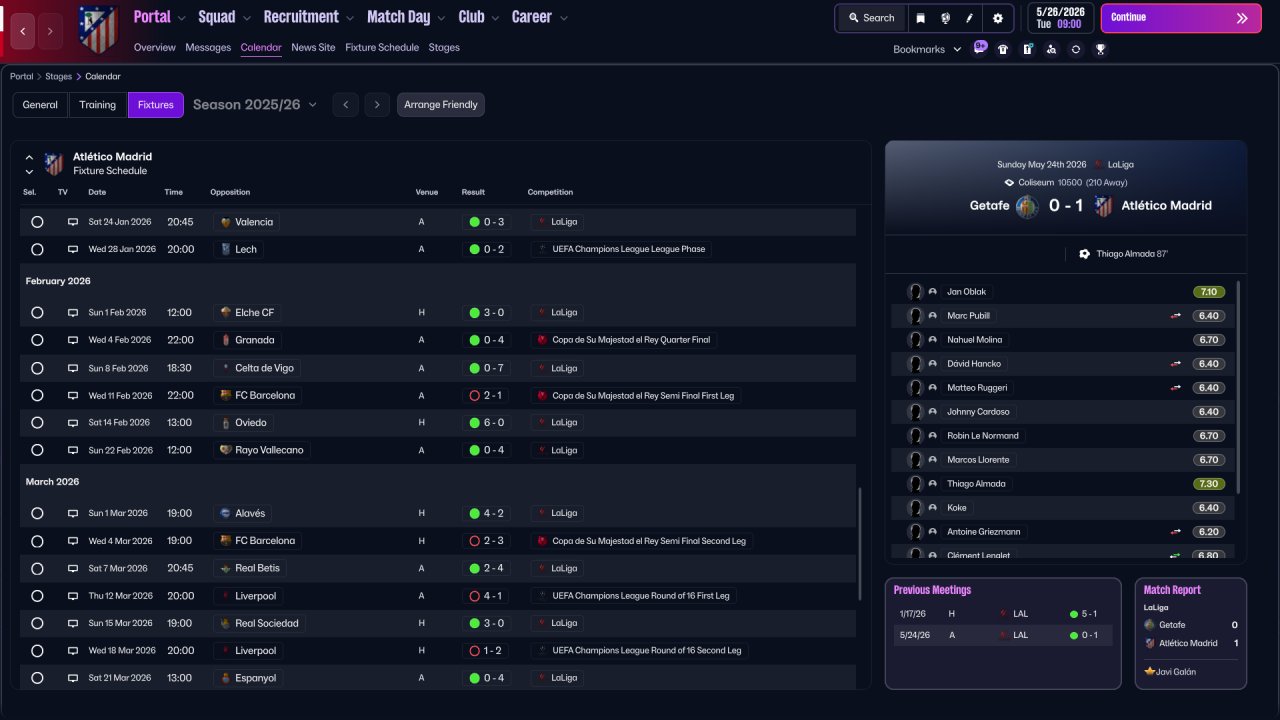The height and width of the screenshot is (720, 1280).
Task: Click the goal ball icon beside Thiago Almada 87'
Action: [x=1084, y=254]
